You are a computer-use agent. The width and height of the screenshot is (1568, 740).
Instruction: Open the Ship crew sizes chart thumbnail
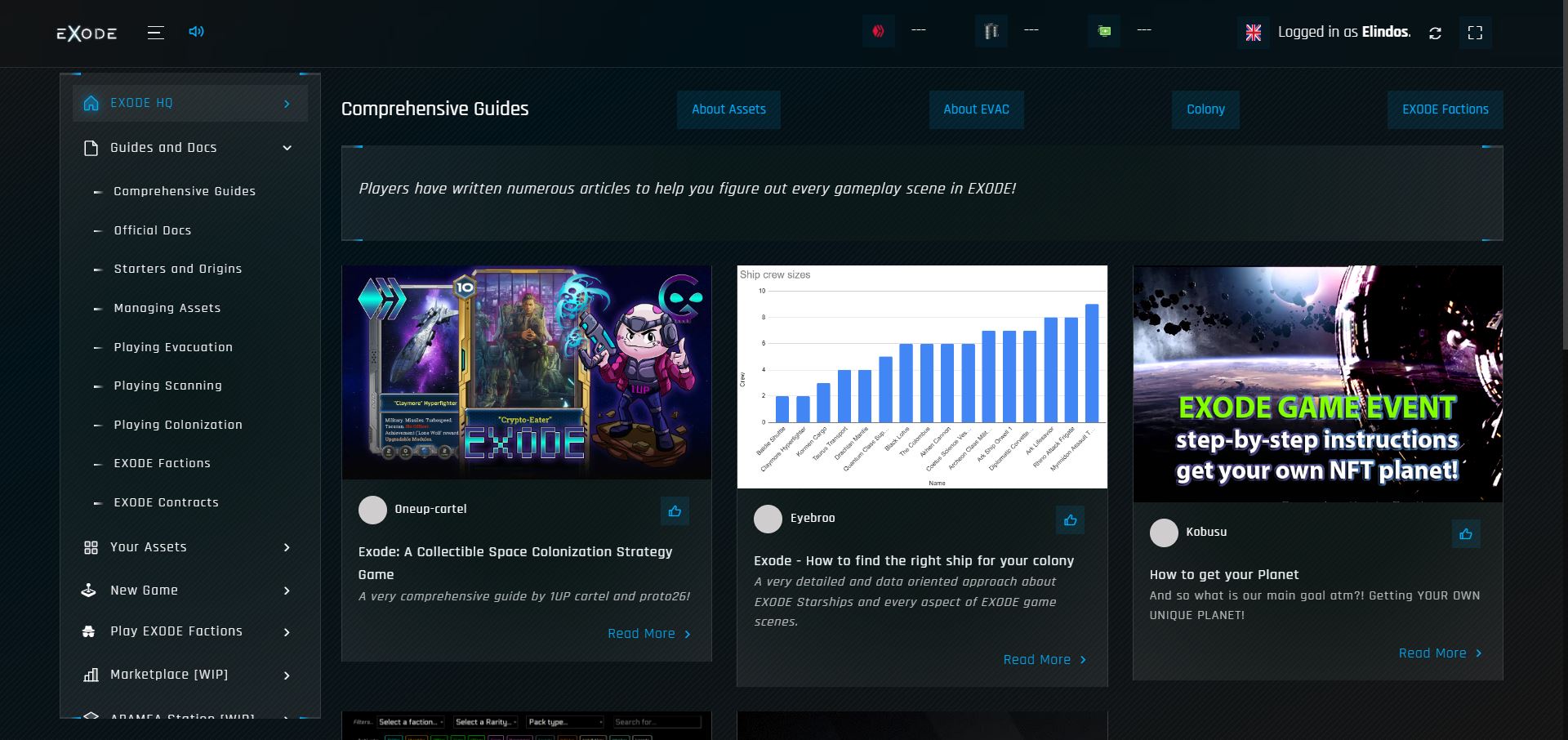(922, 377)
